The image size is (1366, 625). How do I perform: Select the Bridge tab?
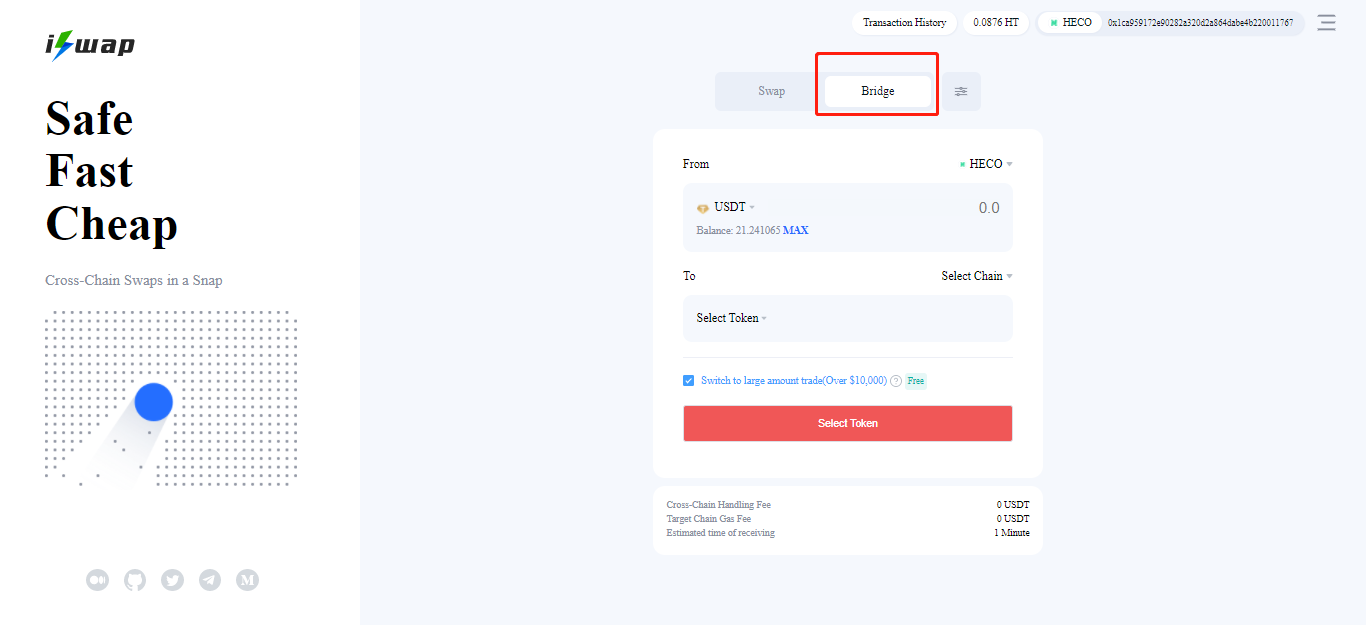pos(878,91)
